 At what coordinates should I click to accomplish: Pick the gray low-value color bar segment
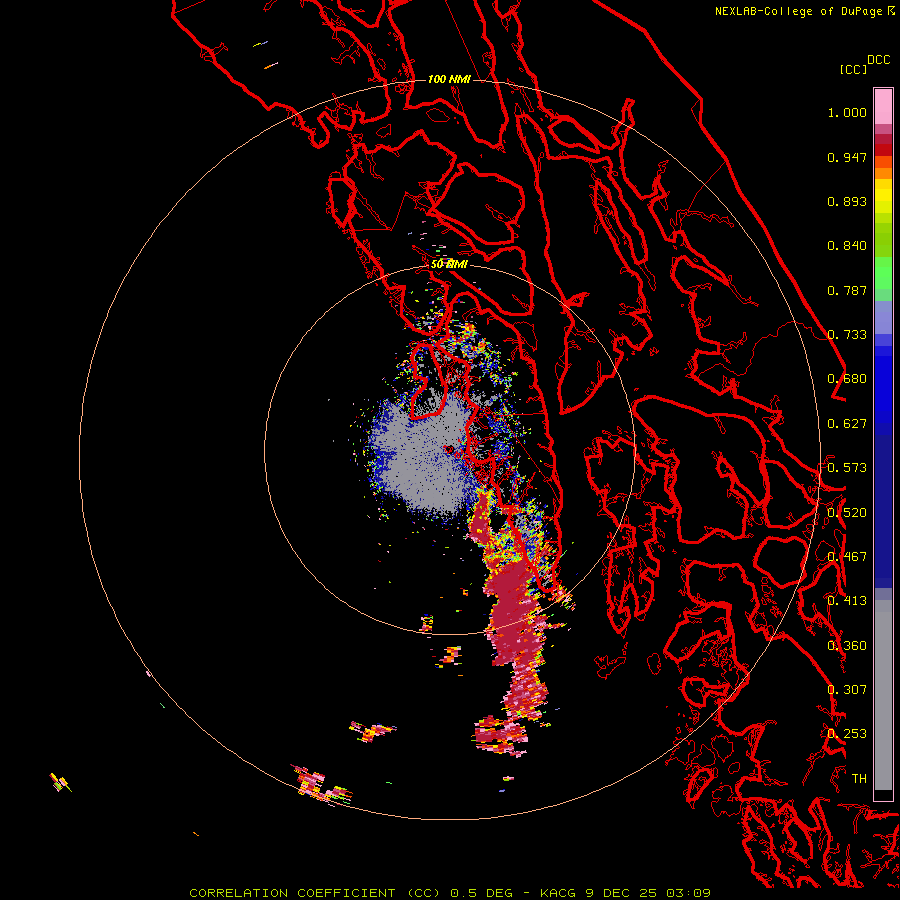pos(883,695)
